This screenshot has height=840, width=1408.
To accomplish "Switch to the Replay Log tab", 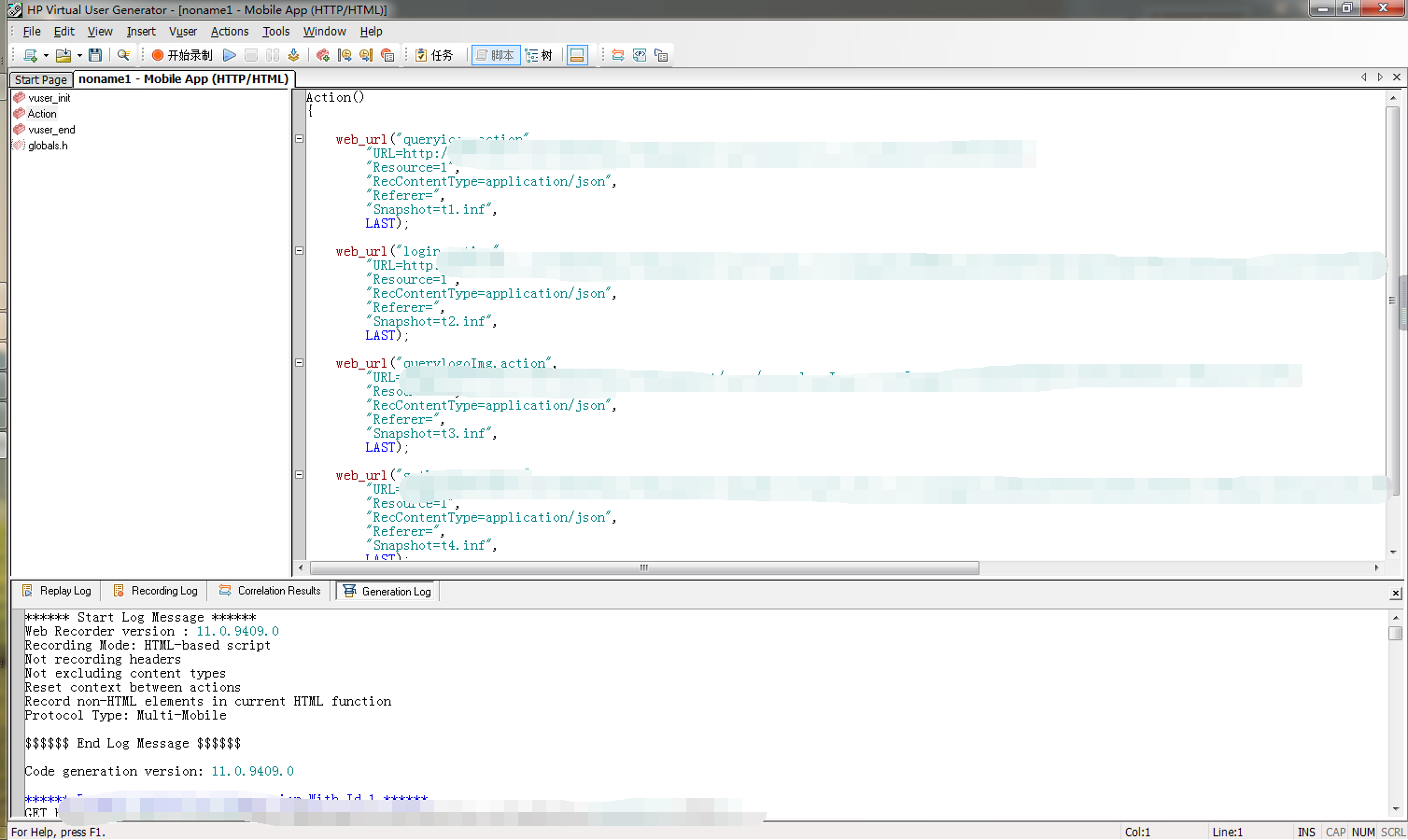I will pos(57,591).
